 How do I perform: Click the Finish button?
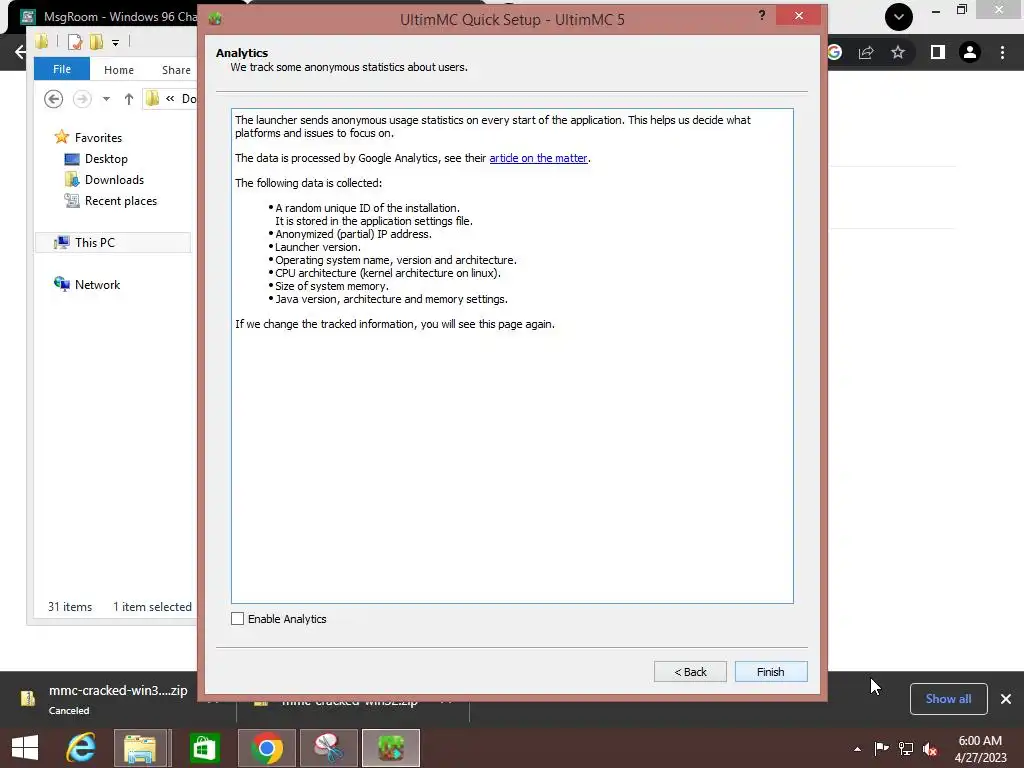point(771,671)
